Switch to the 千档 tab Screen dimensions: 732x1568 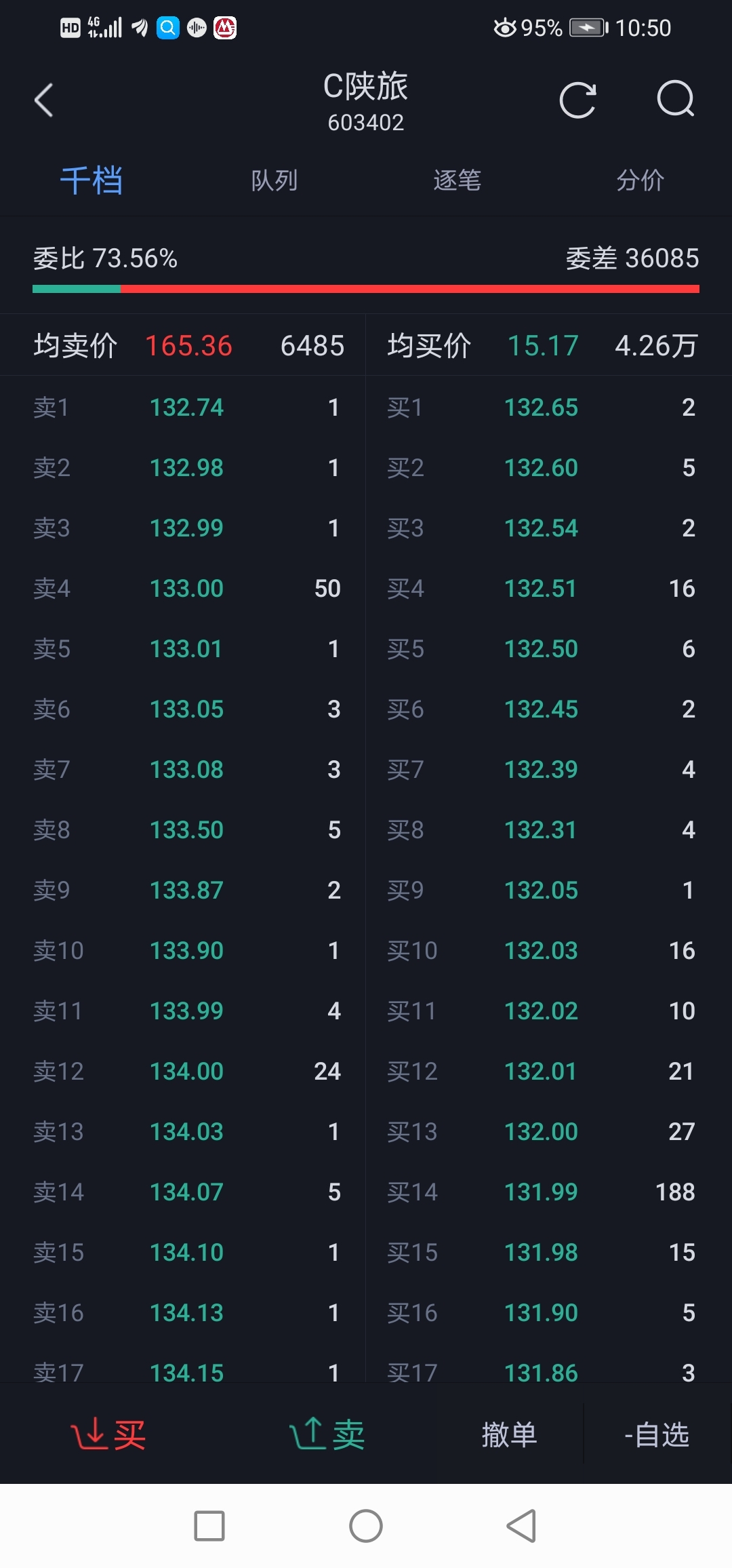click(91, 181)
